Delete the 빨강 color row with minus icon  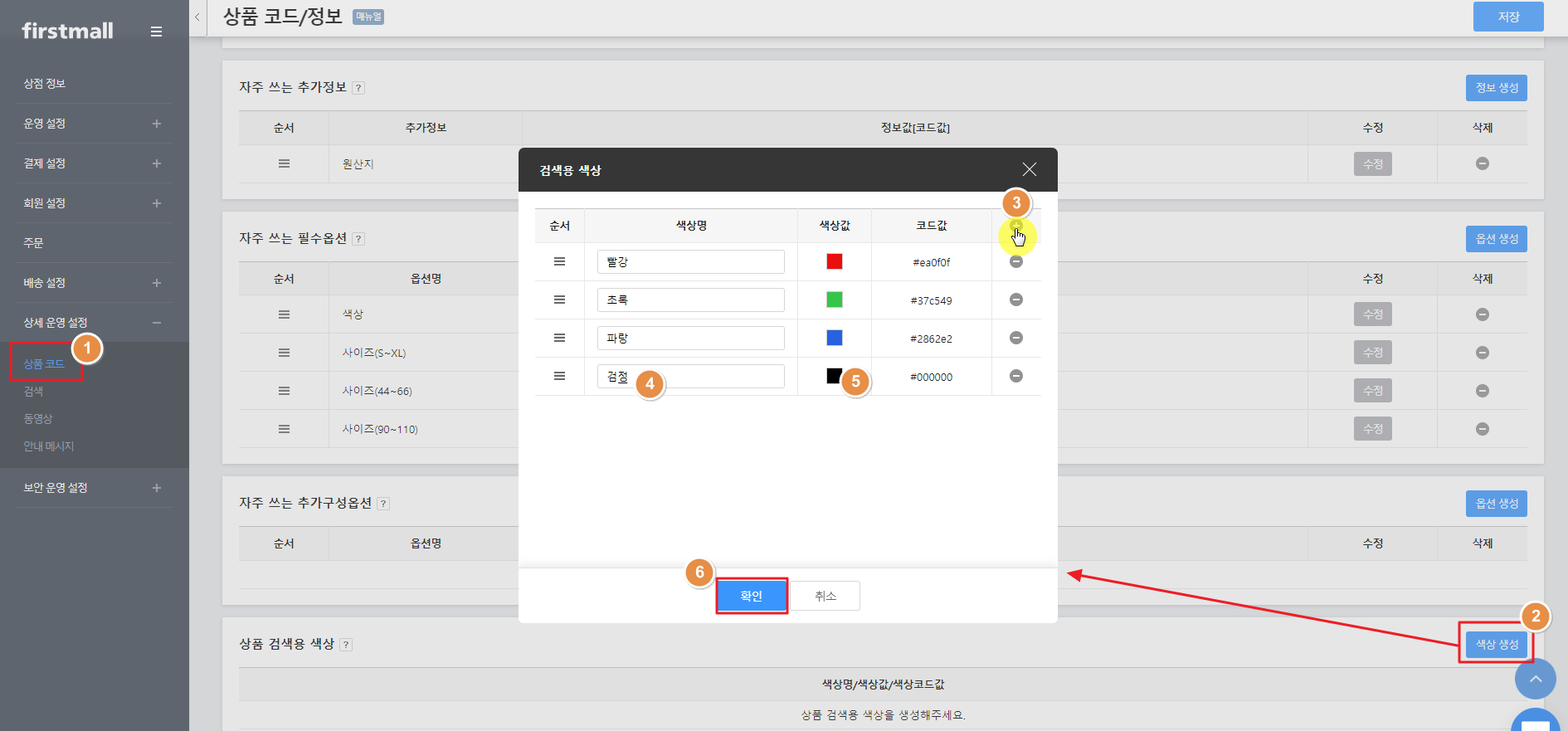[1015, 262]
